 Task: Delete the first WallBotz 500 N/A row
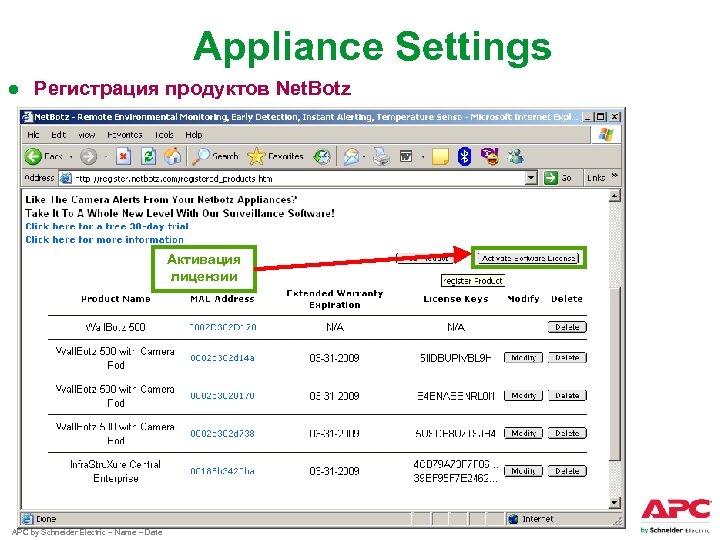click(567, 327)
